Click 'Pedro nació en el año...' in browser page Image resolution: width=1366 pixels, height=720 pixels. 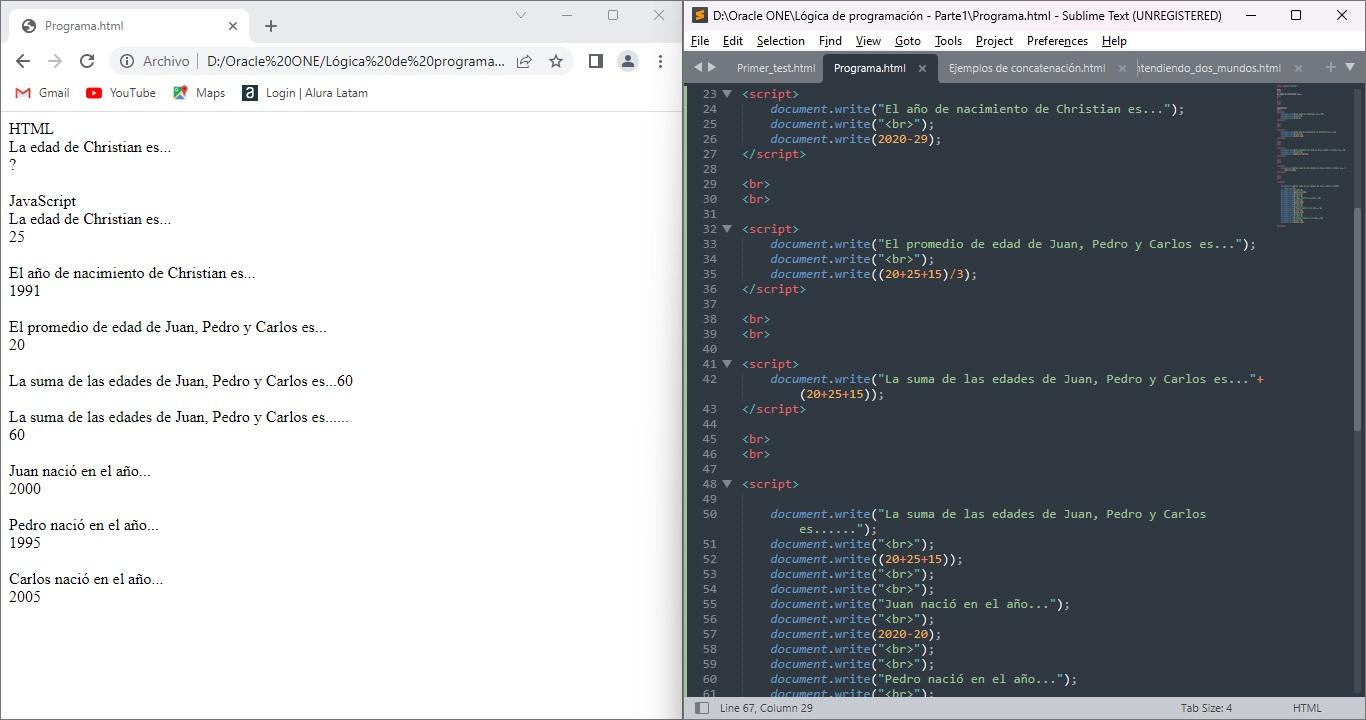point(84,525)
